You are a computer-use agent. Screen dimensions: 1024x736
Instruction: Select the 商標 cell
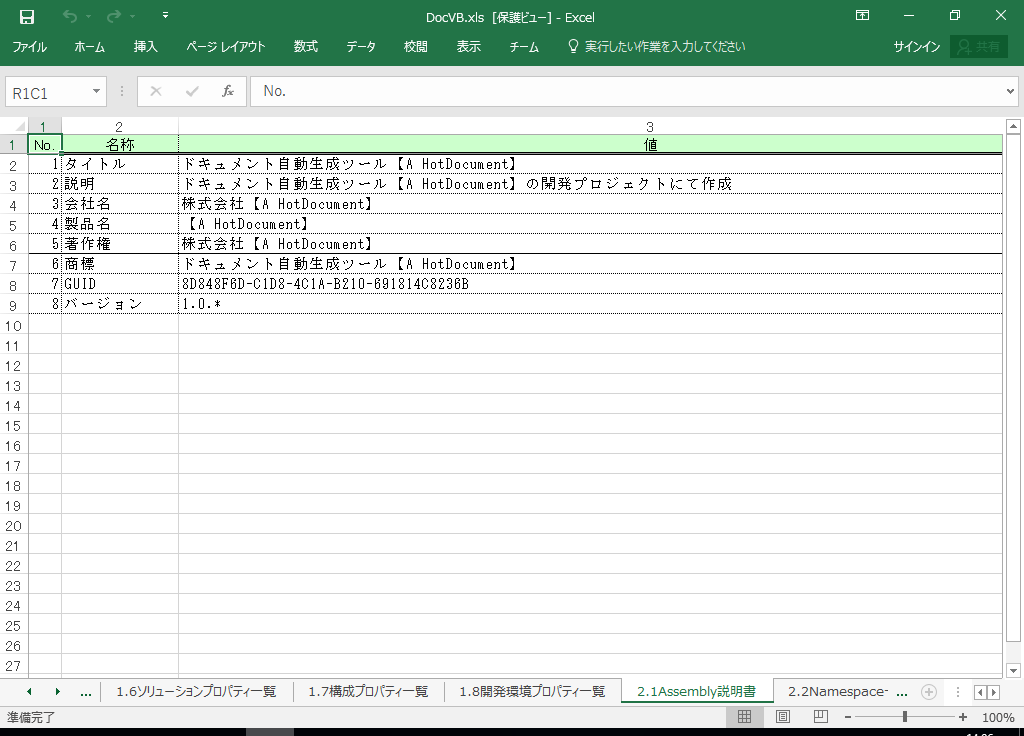click(x=120, y=264)
